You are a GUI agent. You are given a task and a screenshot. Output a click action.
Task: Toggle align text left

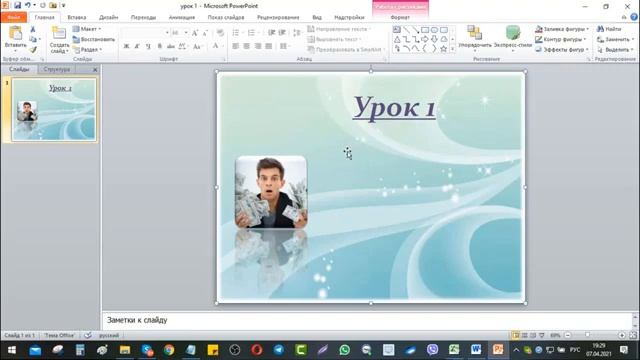236,46
